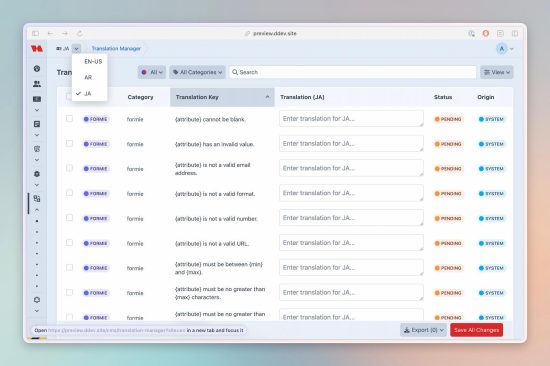Viewport: 550px width, 366px height.
Task: Click the browser split view icon
Action: (515, 33)
